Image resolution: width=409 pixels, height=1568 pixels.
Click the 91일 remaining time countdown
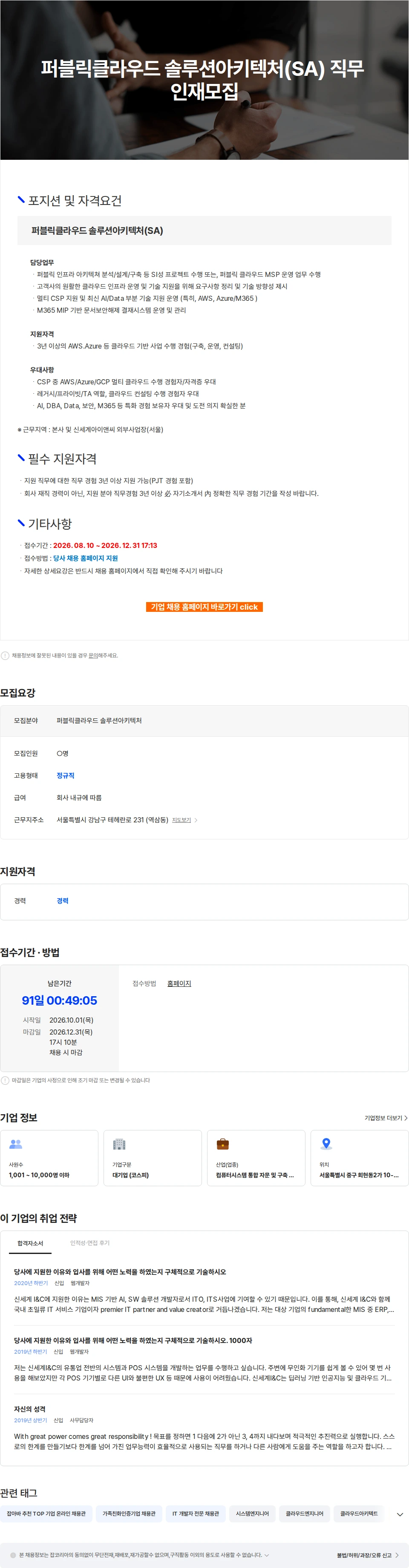click(x=60, y=1001)
